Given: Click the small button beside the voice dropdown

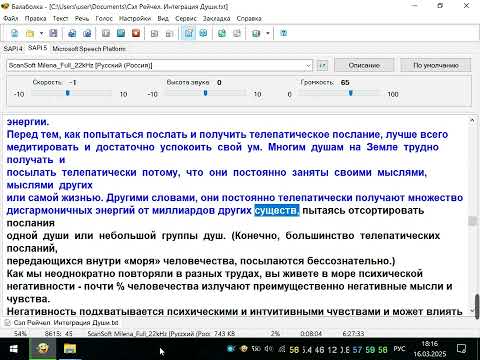Looking at the screenshot, I should tap(322, 65).
